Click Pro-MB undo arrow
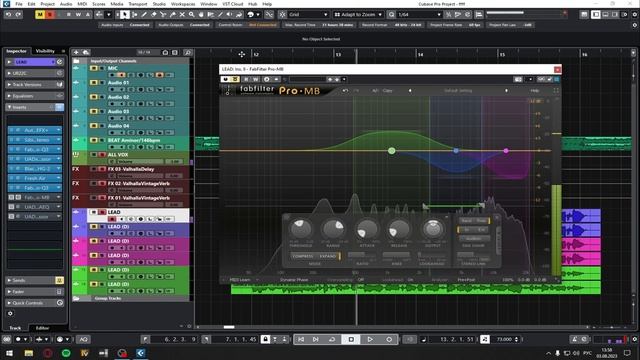The width and height of the screenshot is (640, 360). (345, 91)
